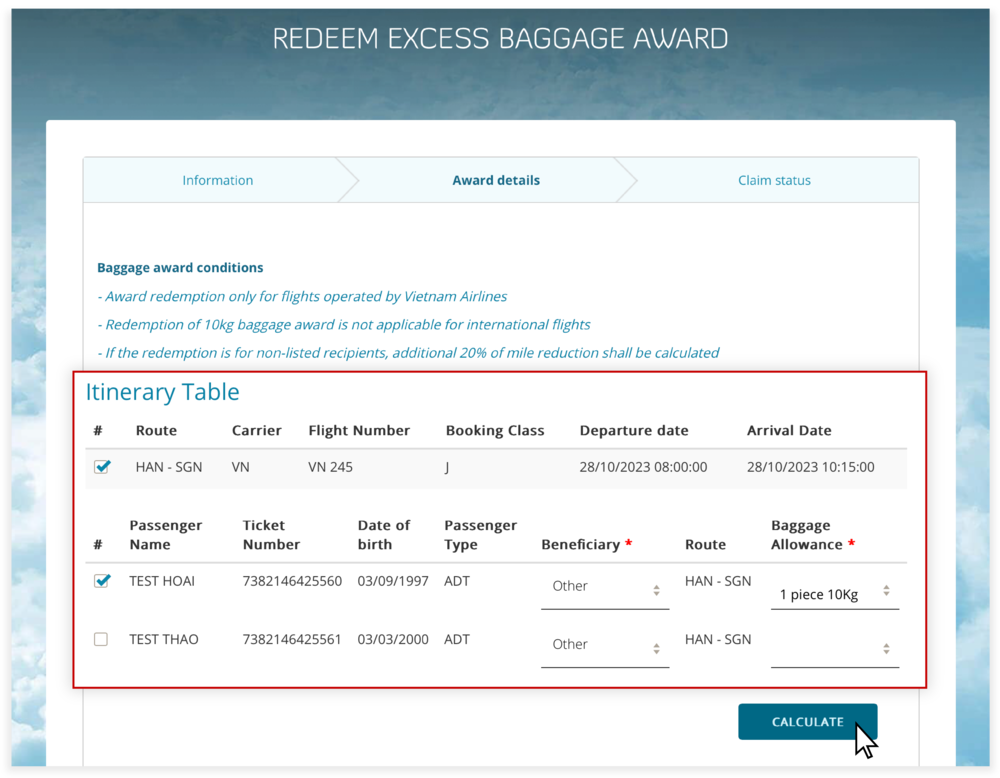Open the Claim status step tab
Image resolution: width=1000 pixels, height=778 pixels.
click(774, 181)
